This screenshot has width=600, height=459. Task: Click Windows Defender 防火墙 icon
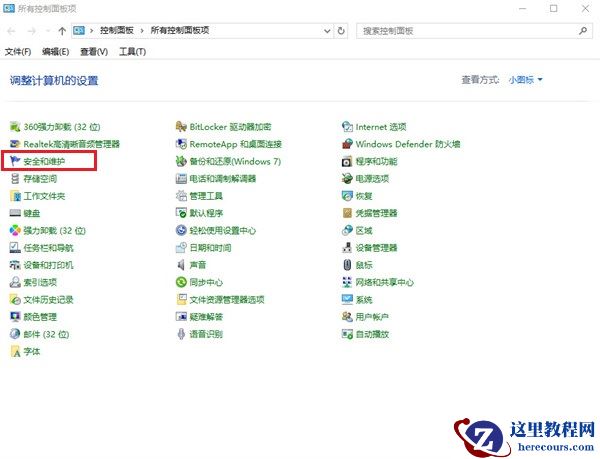coord(347,144)
